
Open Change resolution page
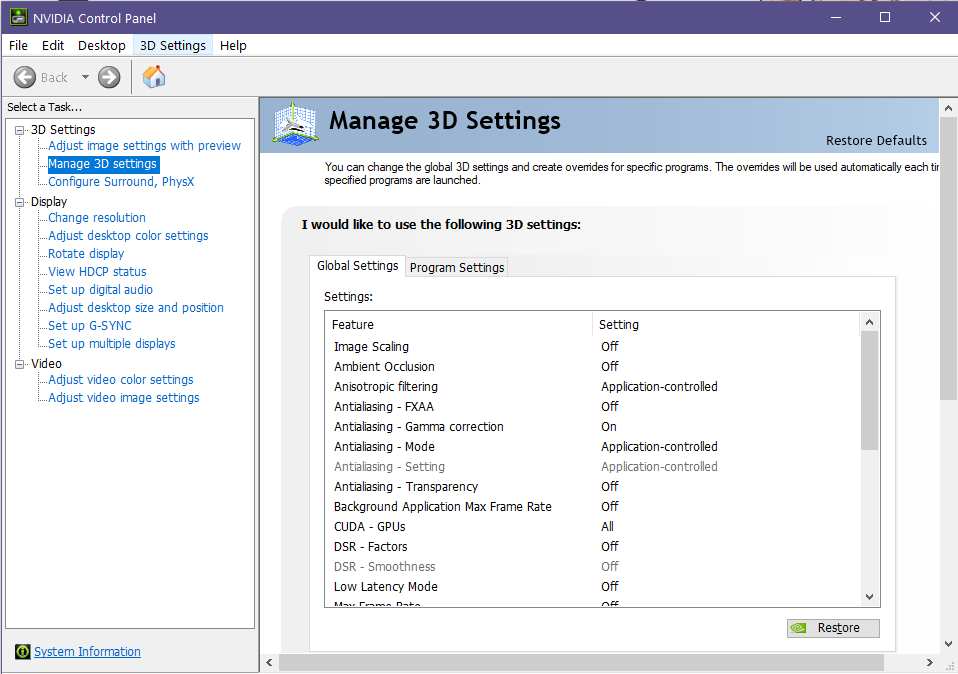97,218
